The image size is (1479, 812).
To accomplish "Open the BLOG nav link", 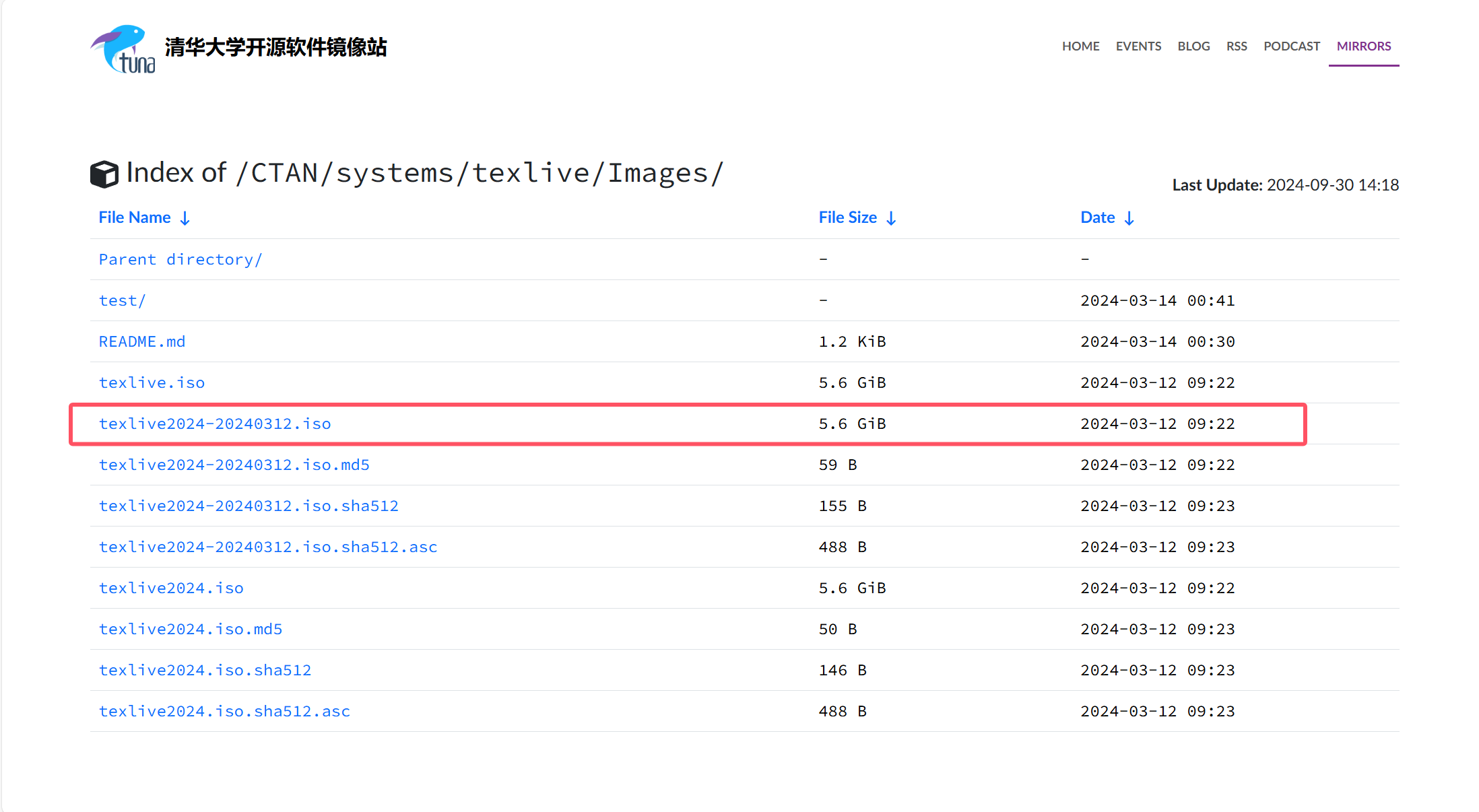I will coord(1193,46).
